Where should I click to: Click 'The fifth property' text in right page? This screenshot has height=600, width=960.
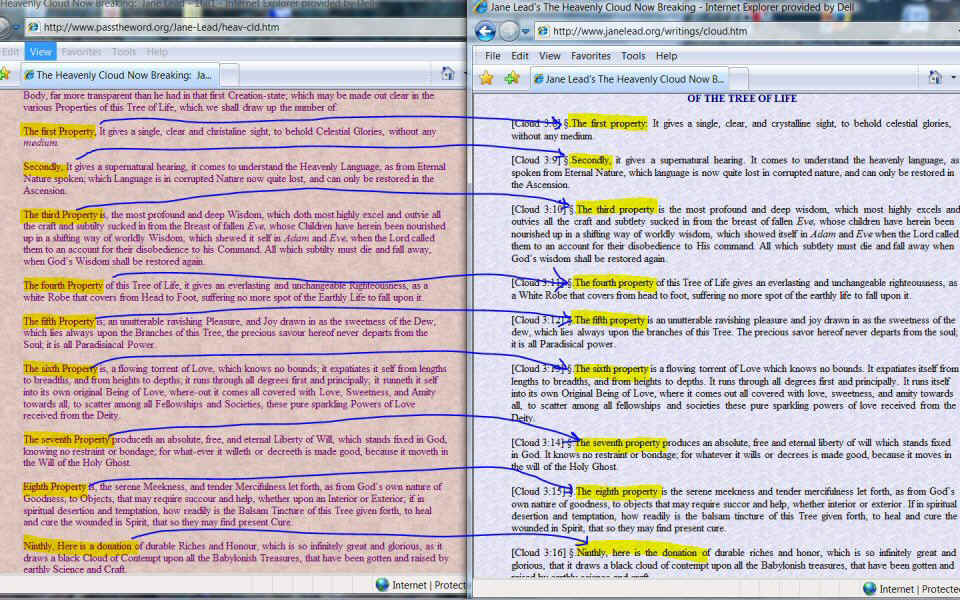610,320
